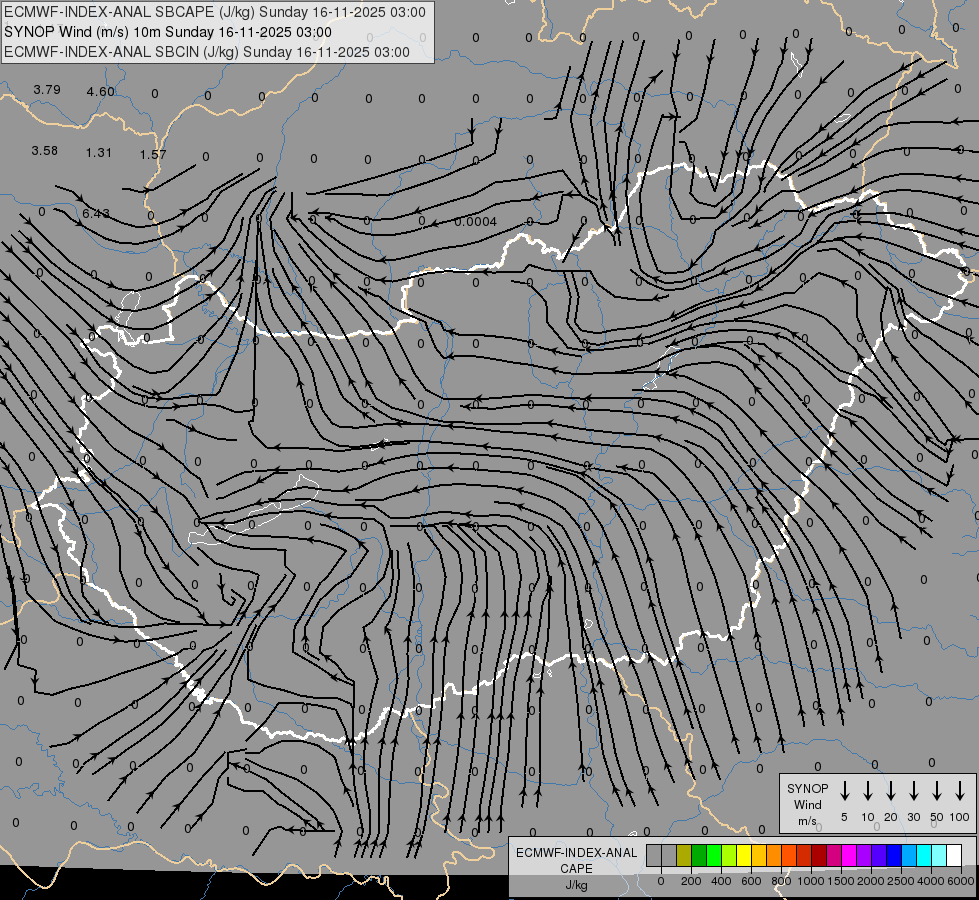This screenshot has width=979, height=900.
Task: Click the map value 3.58
Action: (44, 151)
